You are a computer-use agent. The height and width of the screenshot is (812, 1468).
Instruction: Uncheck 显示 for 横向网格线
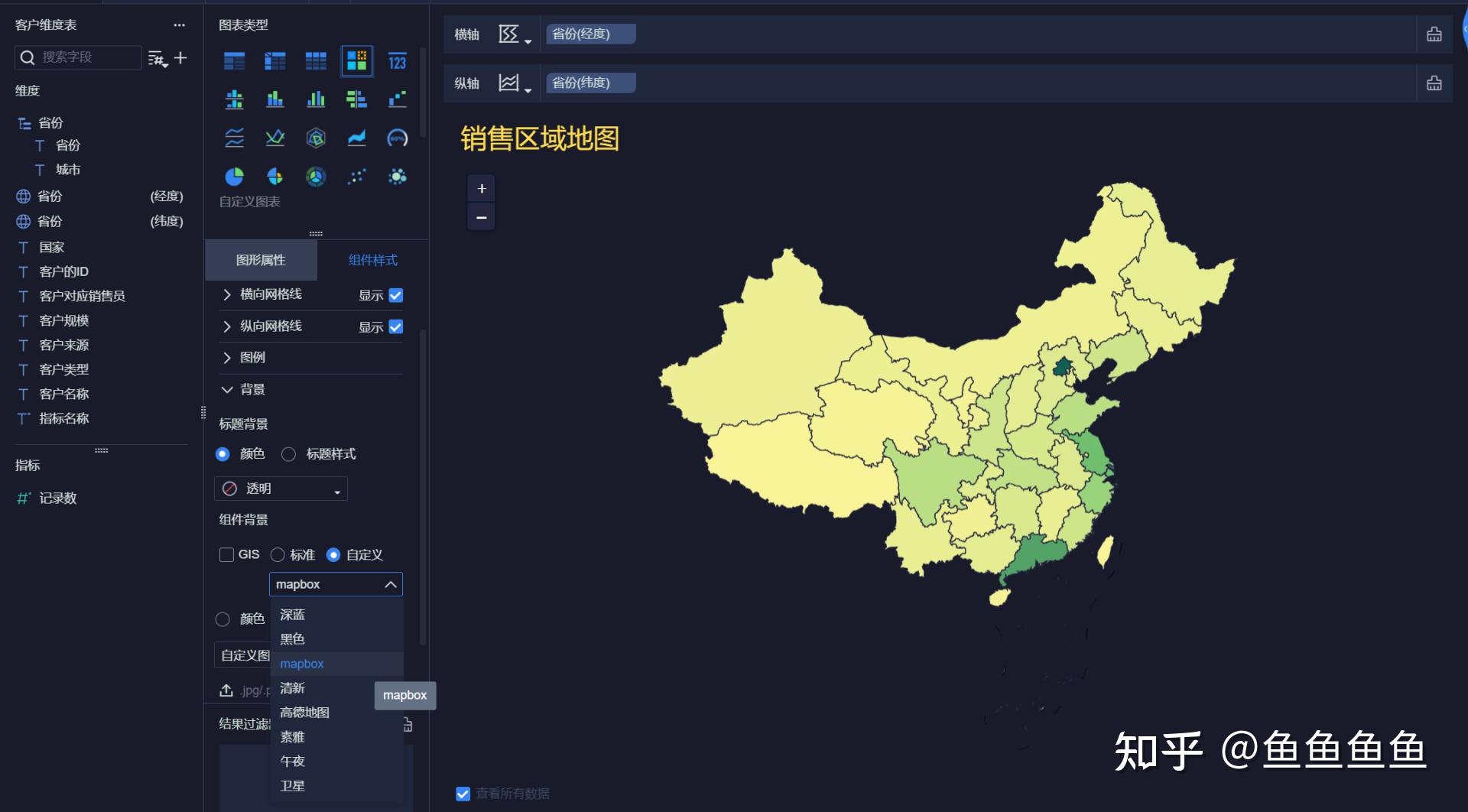395,295
